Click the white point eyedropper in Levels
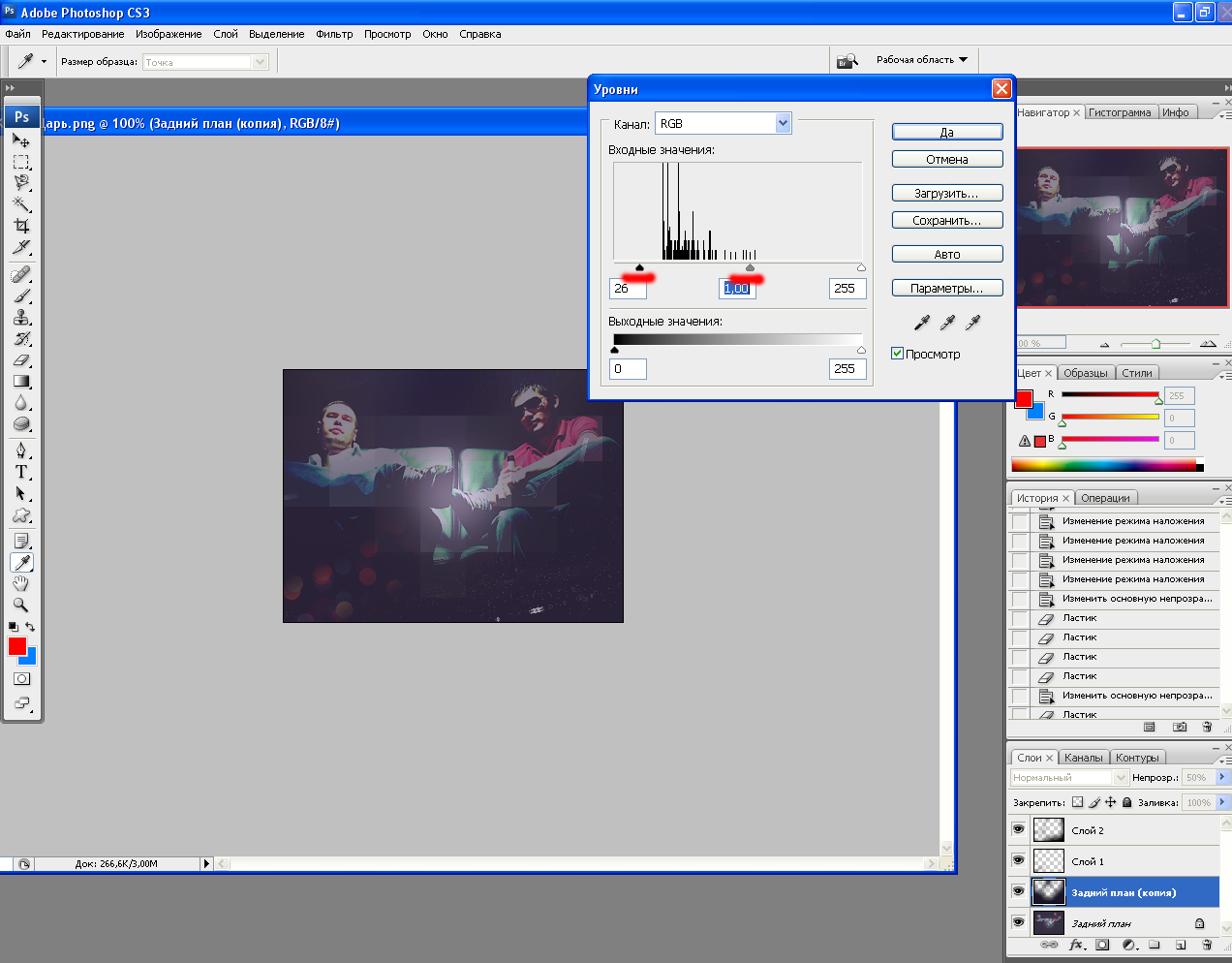The height and width of the screenshot is (963, 1232). (x=972, y=322)
